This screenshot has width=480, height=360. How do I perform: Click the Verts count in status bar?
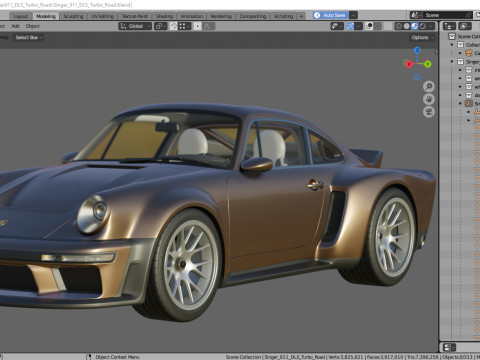[345, 357]
